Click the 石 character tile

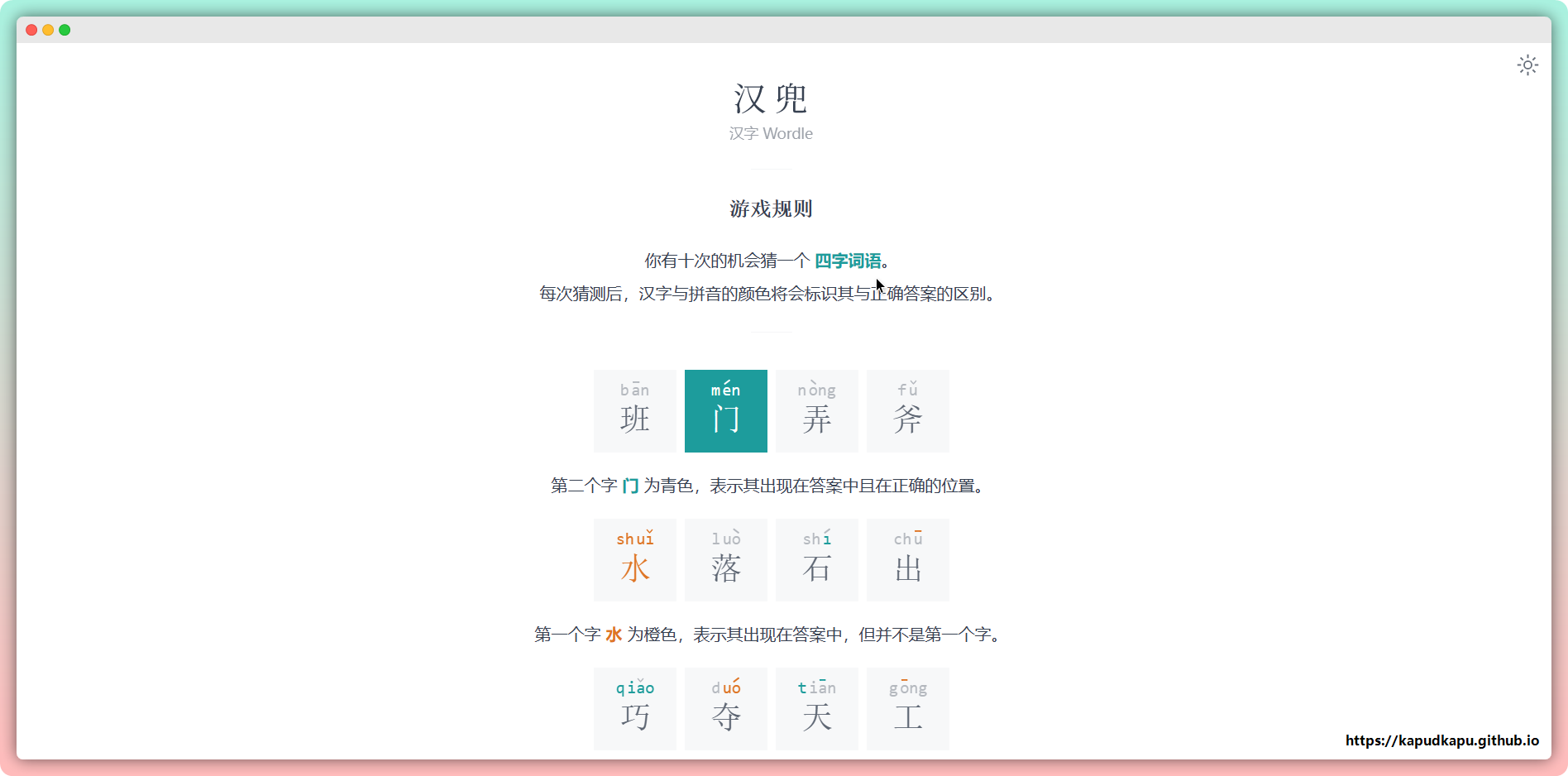click(816, 560)
